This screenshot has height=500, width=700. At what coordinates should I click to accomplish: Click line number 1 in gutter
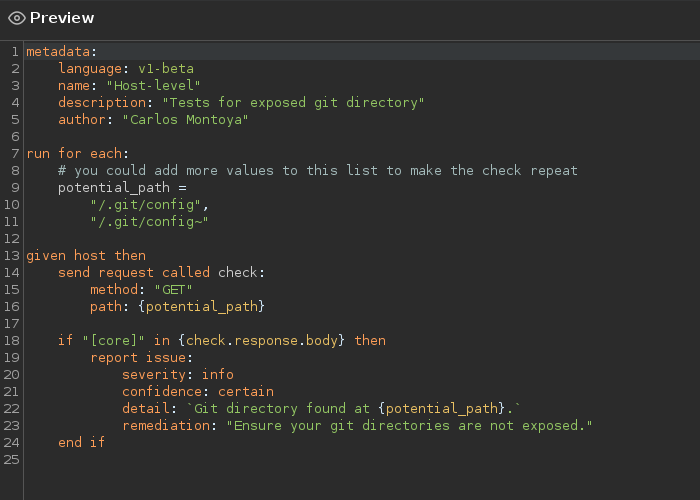[x=15, y=52]
